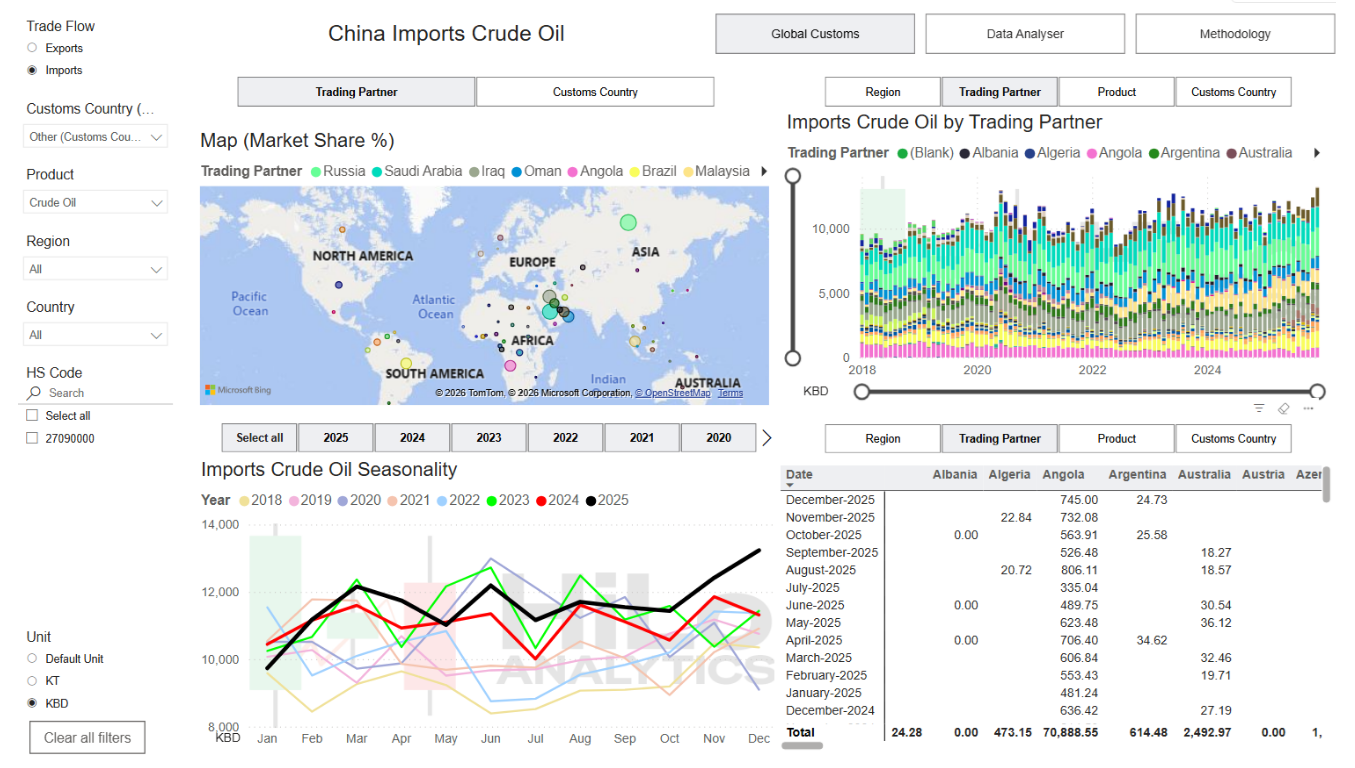This screenshot has height=768, width=1355.
Task: Expand trading partner chart legend arrow
Action: point(1317,153)
